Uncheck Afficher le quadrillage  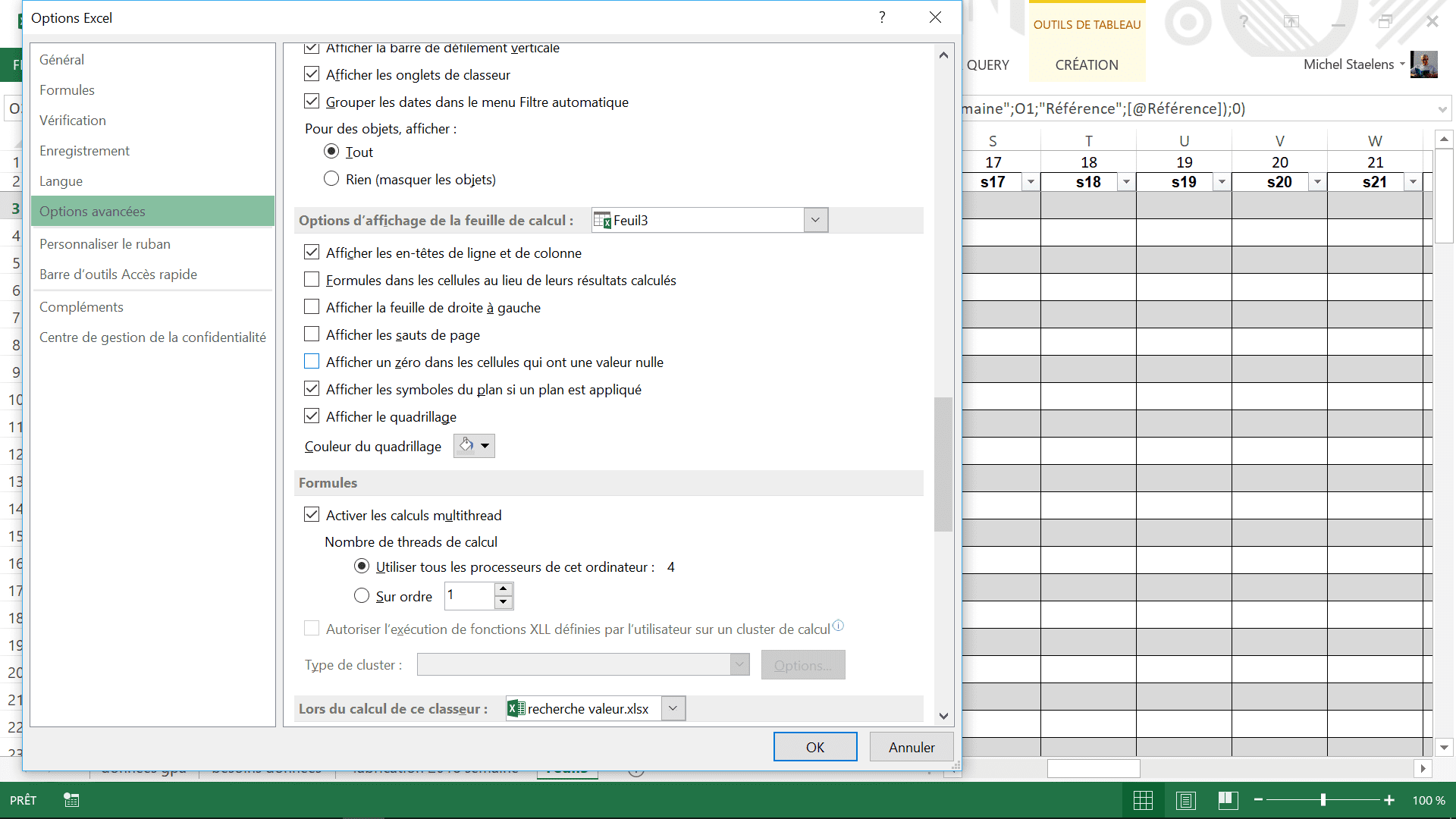coord(312,416)
